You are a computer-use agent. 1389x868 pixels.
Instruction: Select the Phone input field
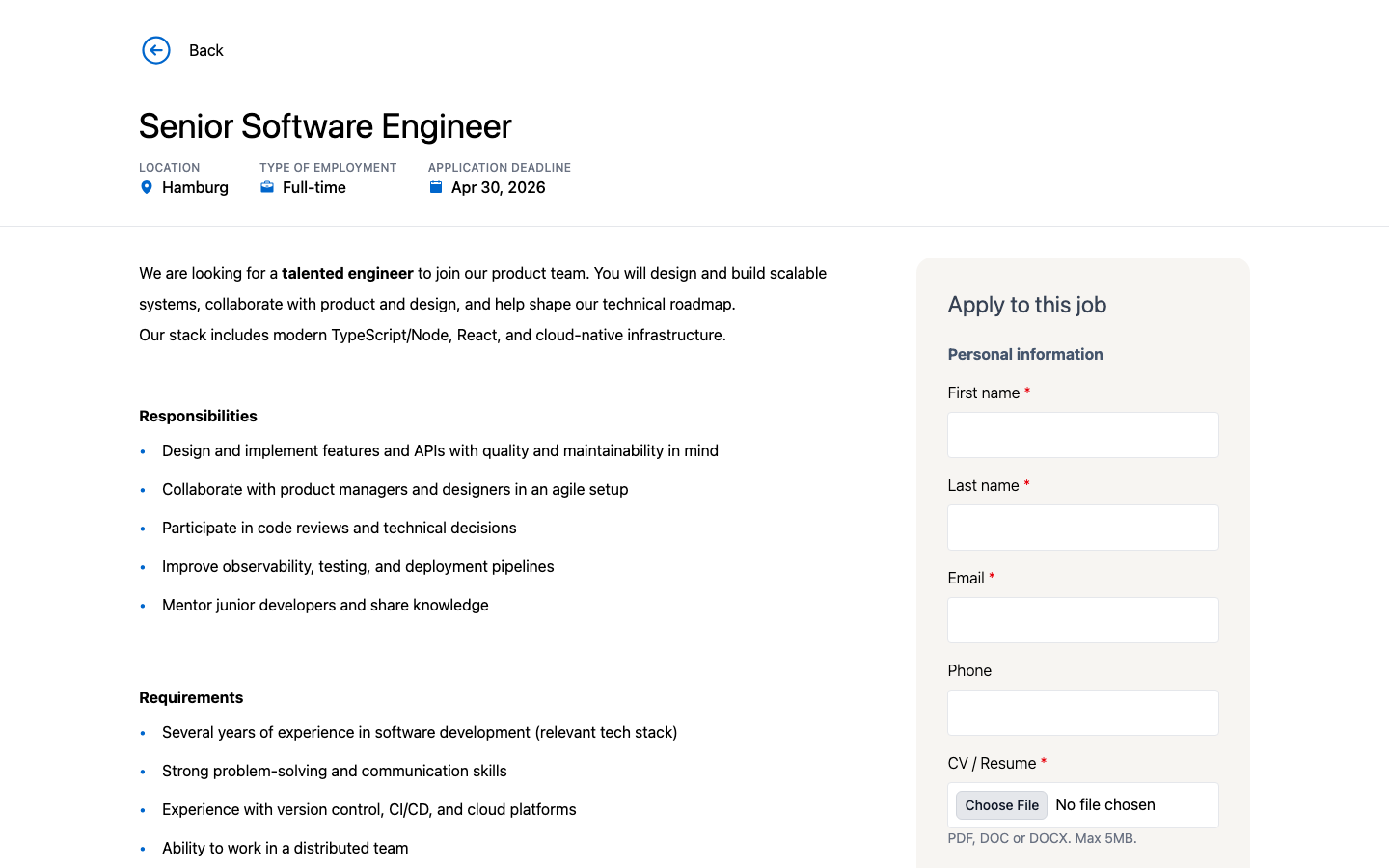click(x=1083, y=713)
